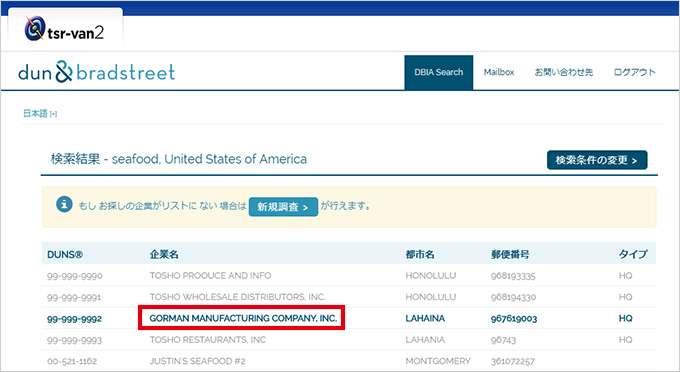Screen dimensions: 680x372
Task: Expand the 日本語 language selector
Action: click(x=40, y=114)
